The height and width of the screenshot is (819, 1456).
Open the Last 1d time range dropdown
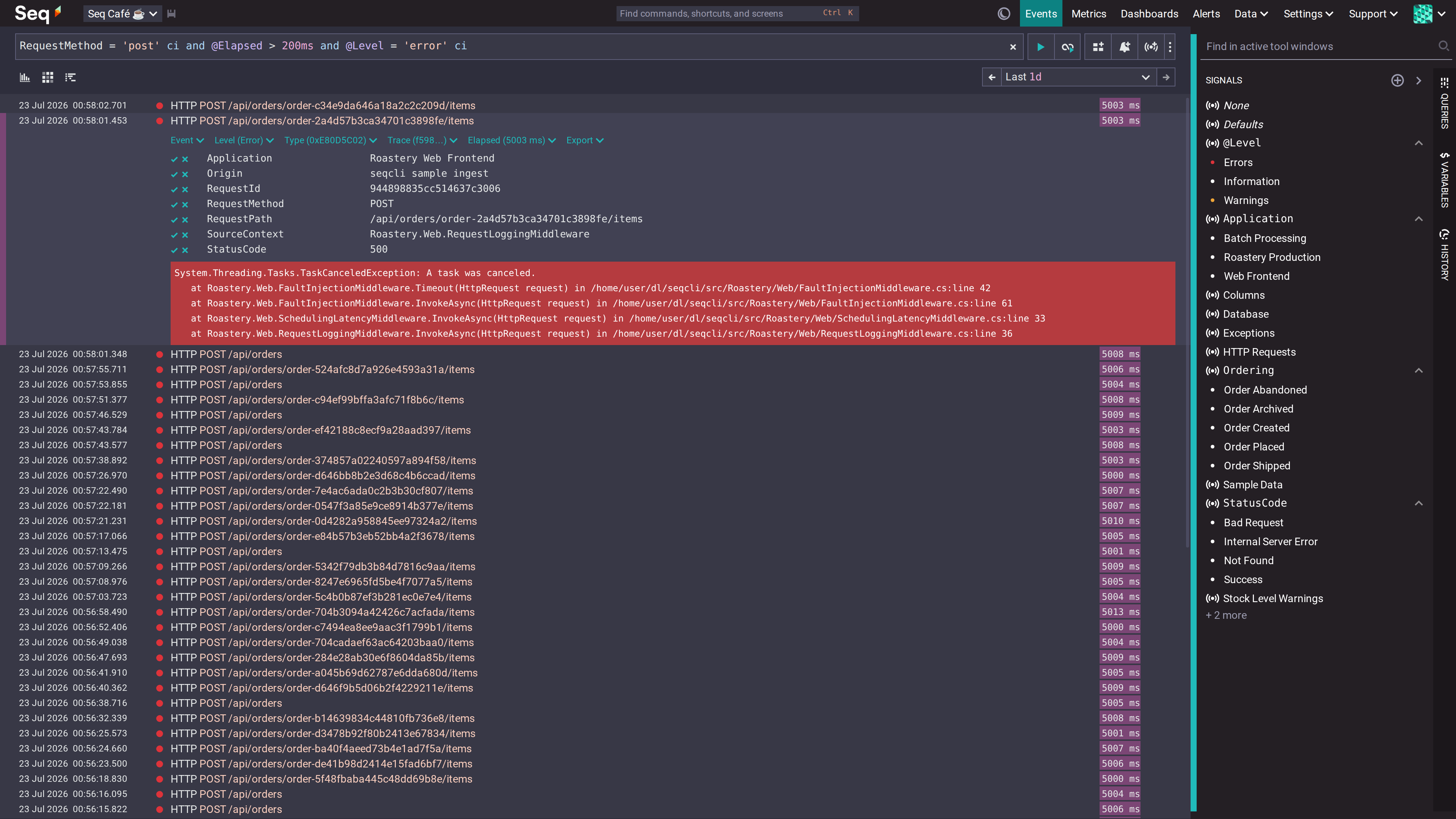tap(1078, 77)
